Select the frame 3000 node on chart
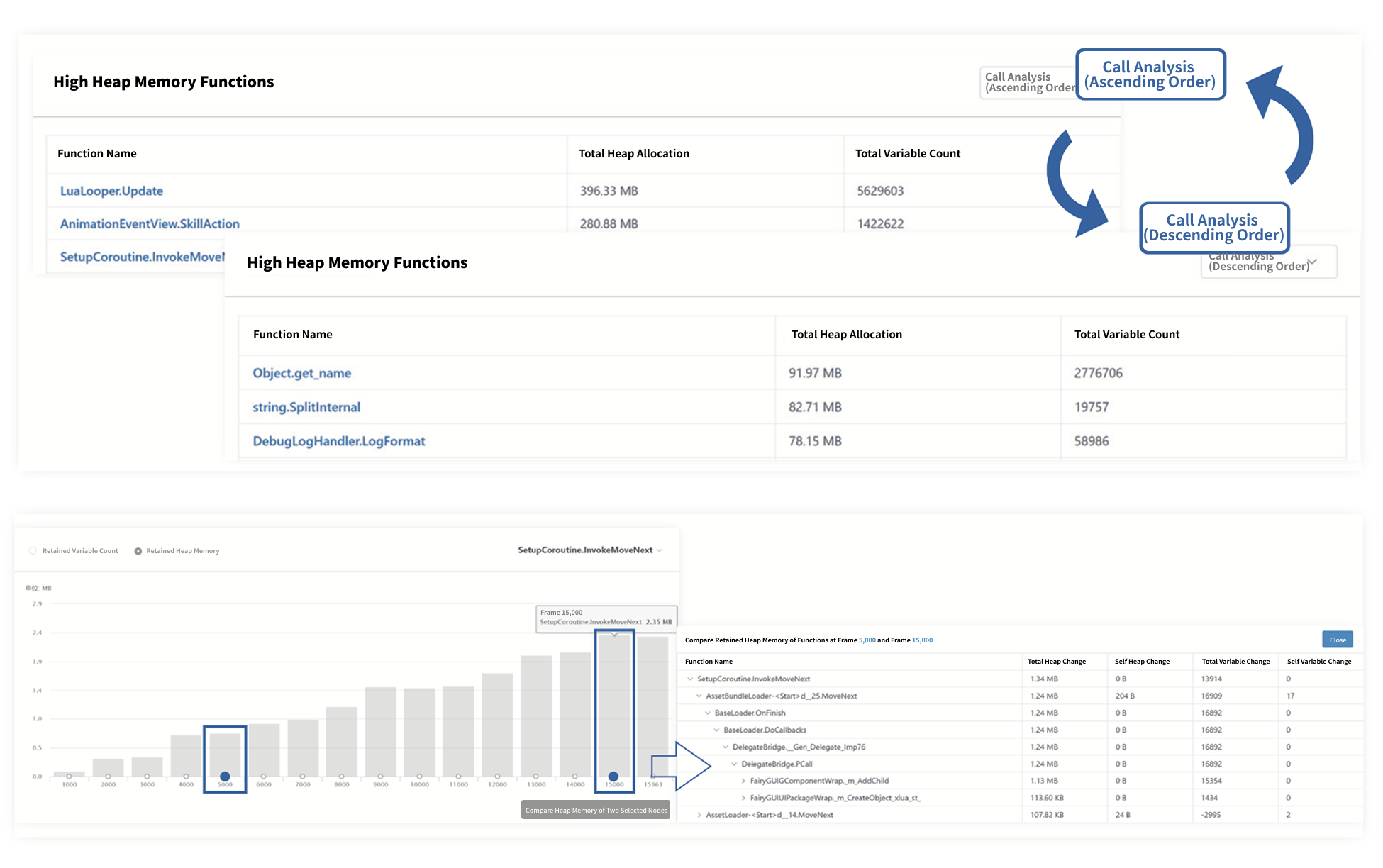The image size is (1383, 868). (x=147, y=777)
